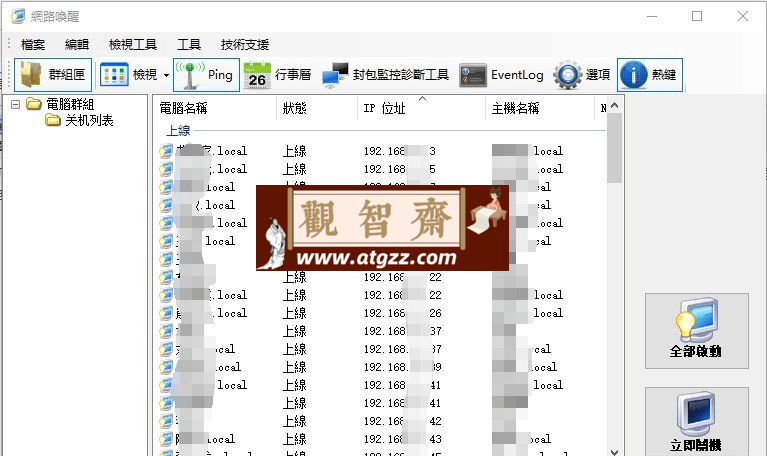Open the 檔案 menu
This screenshot has width=767, height=456.
(33, 45)
